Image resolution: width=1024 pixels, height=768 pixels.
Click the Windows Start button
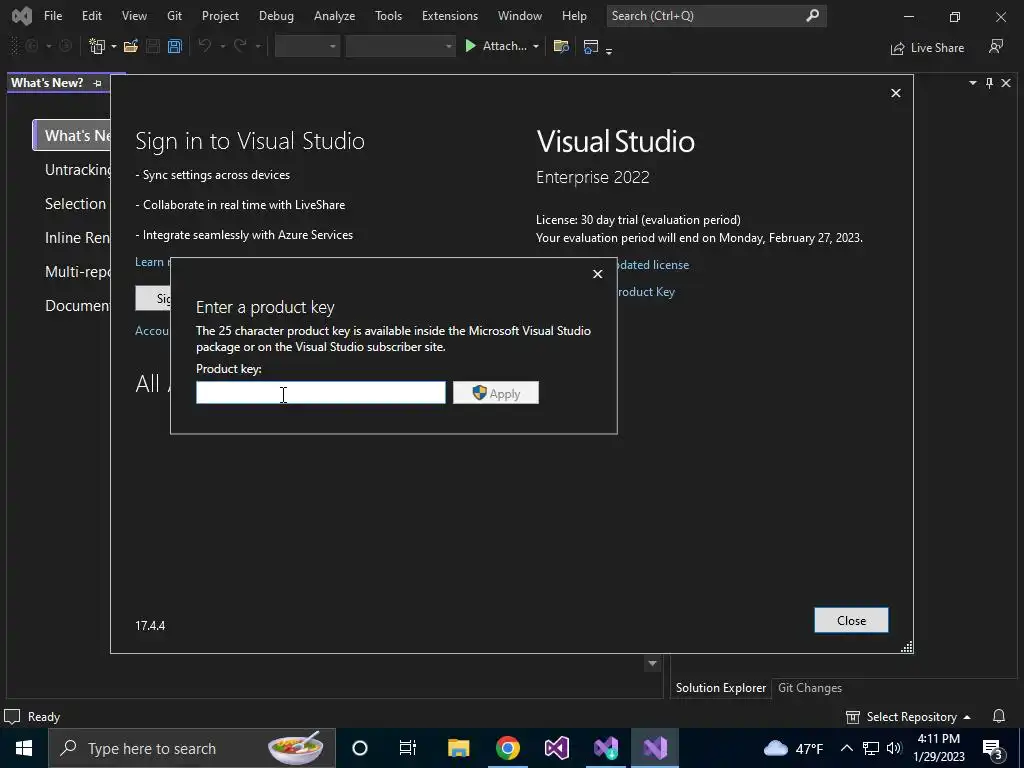tap(24, 748)
